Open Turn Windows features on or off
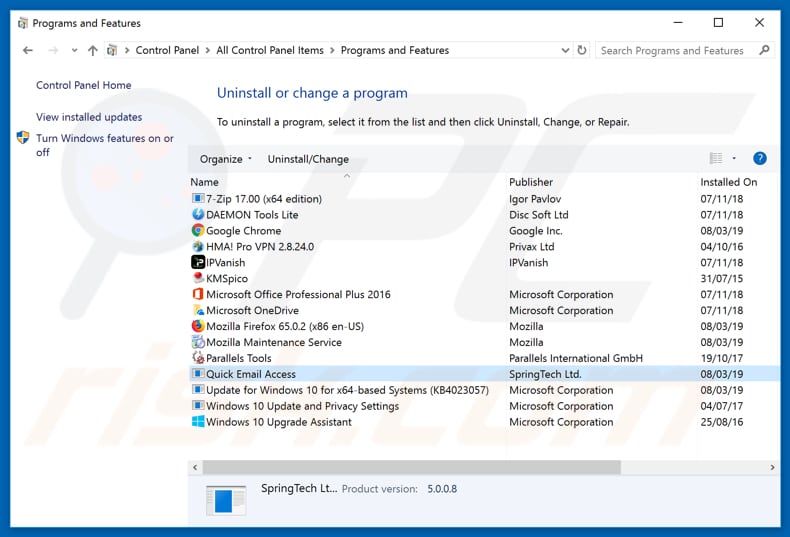The width and height of the screenshot is (790, 537). 104,145
